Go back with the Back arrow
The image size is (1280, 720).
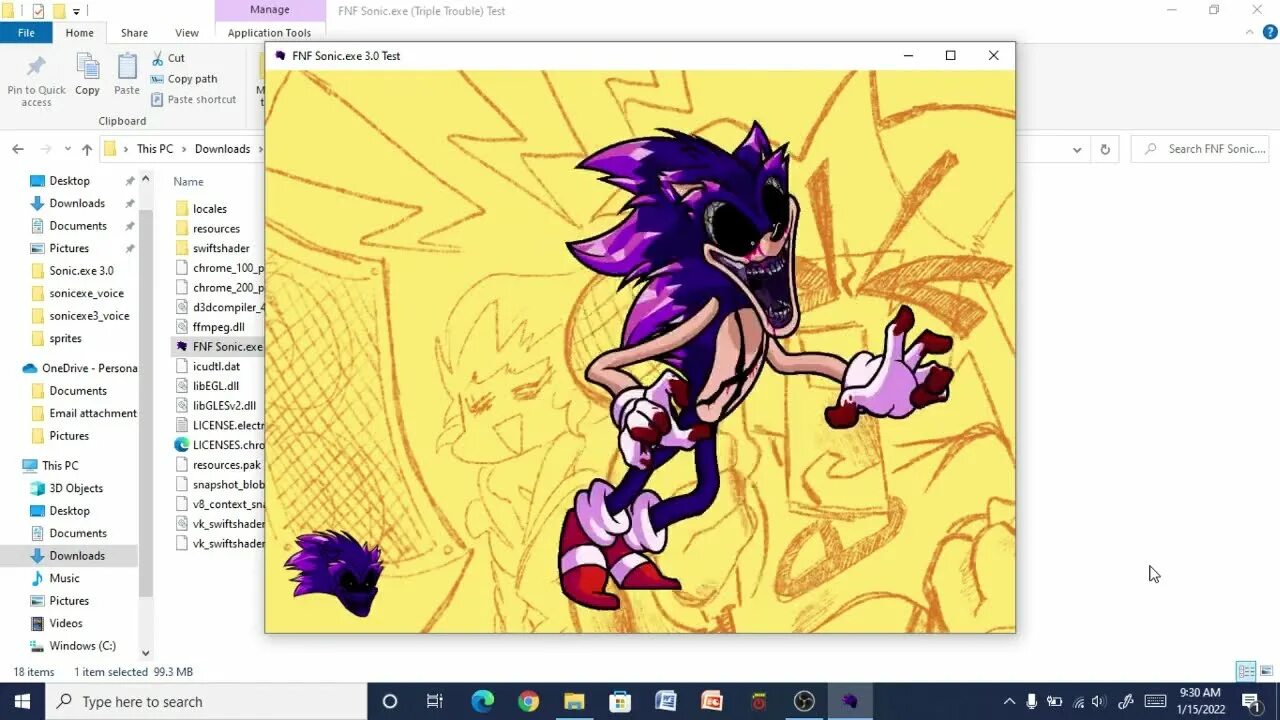18,149
